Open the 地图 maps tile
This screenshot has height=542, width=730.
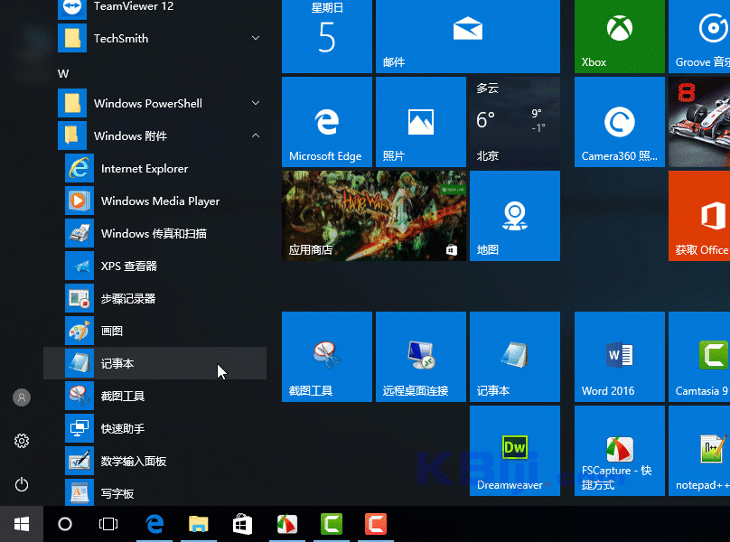[514, 217]
